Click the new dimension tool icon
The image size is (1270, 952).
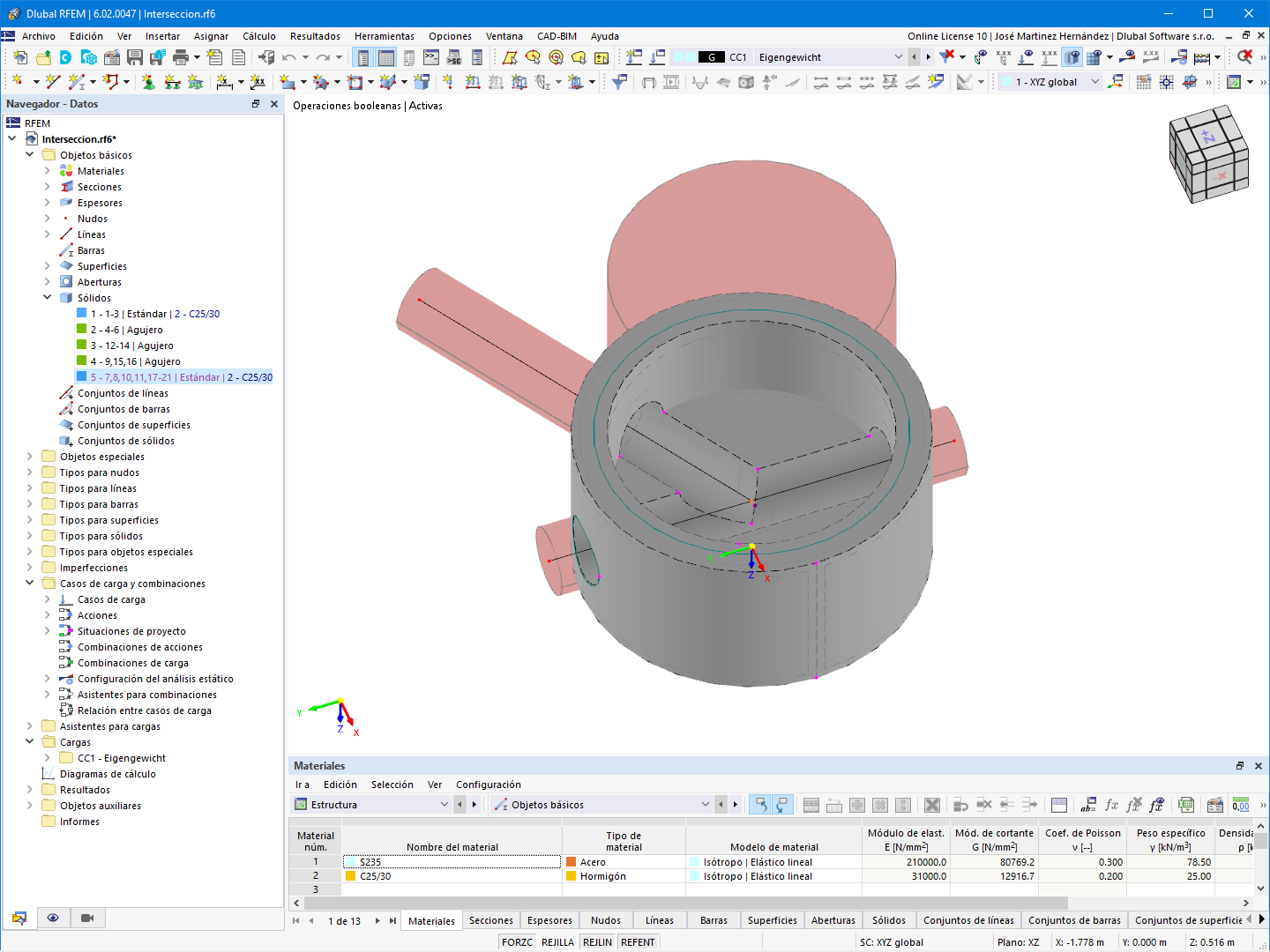pos(225,82)
